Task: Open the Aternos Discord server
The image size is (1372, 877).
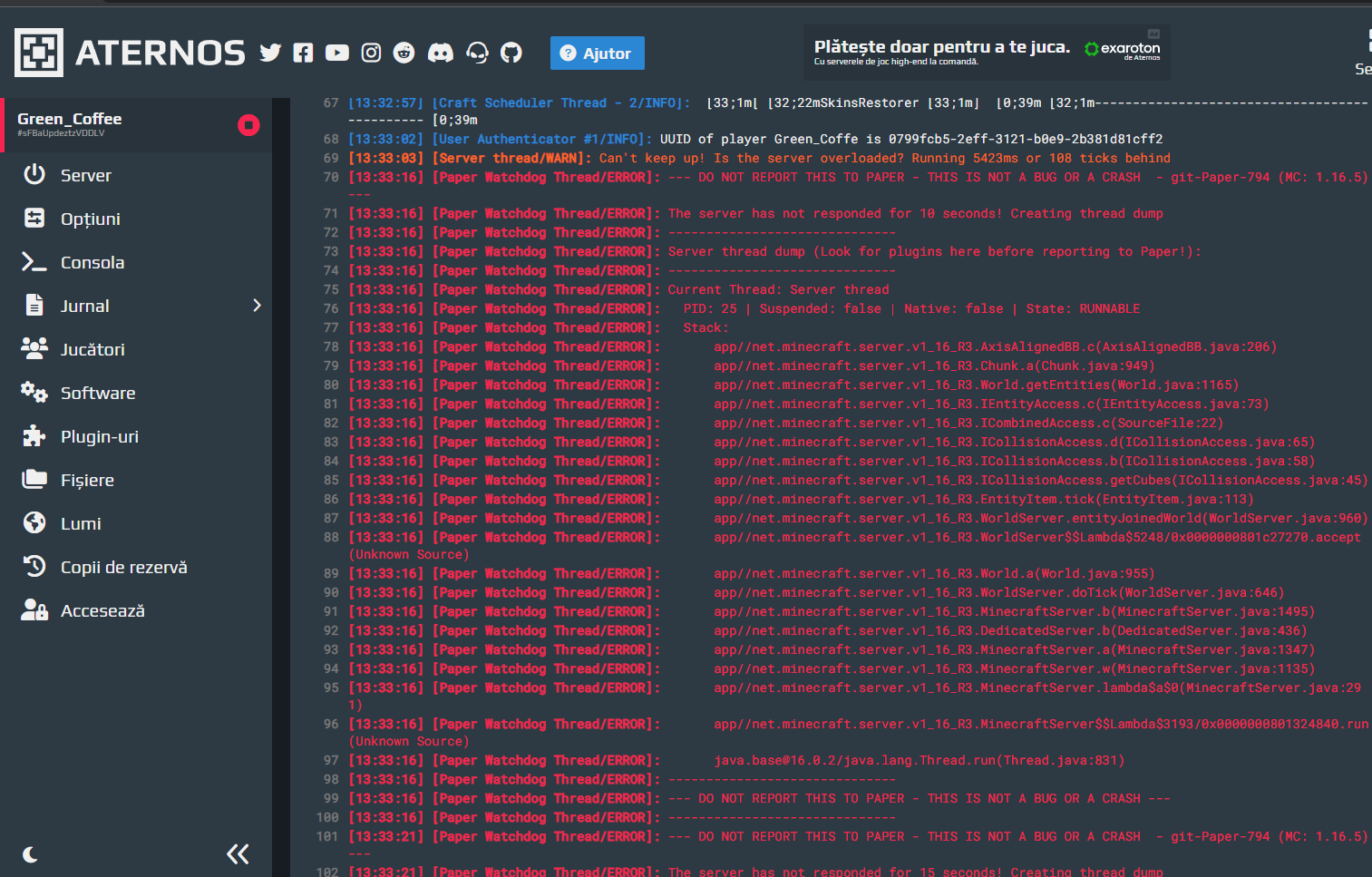Action: (441, 53)
